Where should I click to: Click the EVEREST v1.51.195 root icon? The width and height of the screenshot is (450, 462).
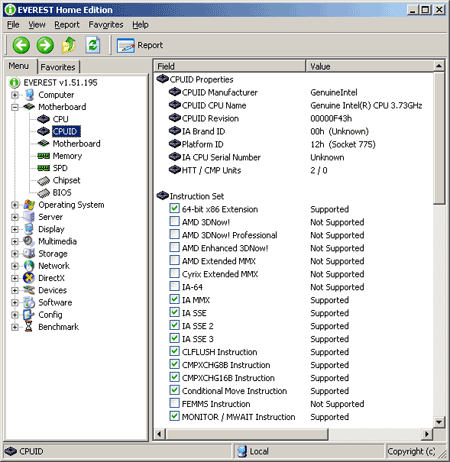tap(15, 82)
